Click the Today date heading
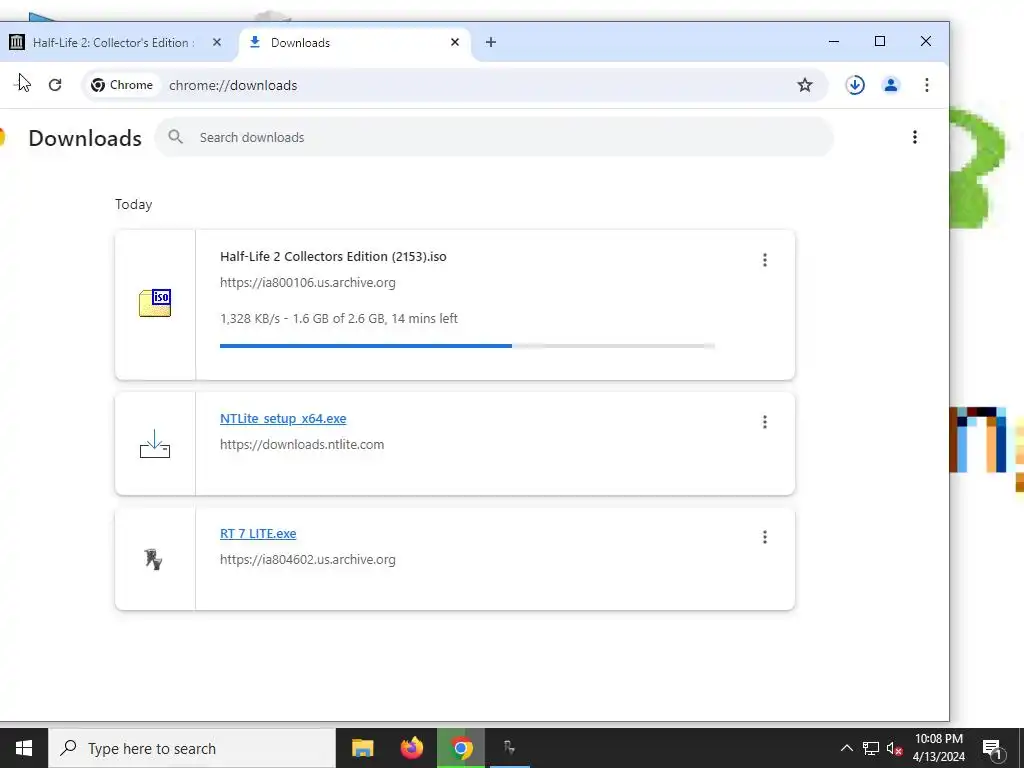1024x768 pixels. 134,204
